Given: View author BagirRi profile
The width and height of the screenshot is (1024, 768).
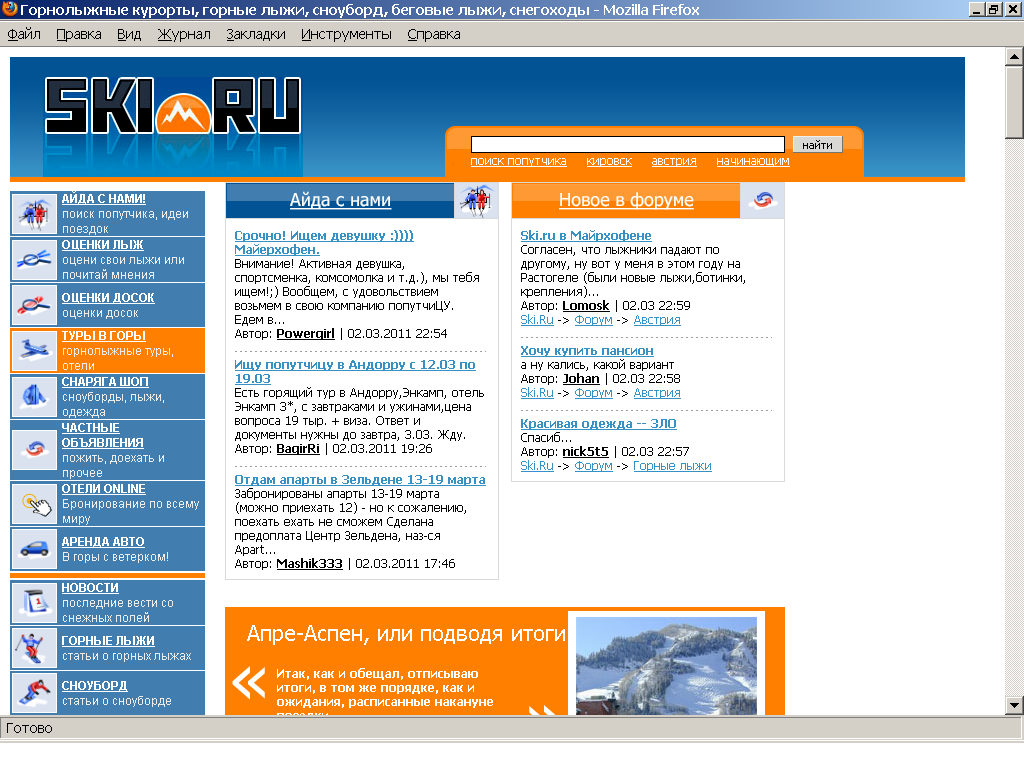Looking at the screenshot, I should [298, 449].
